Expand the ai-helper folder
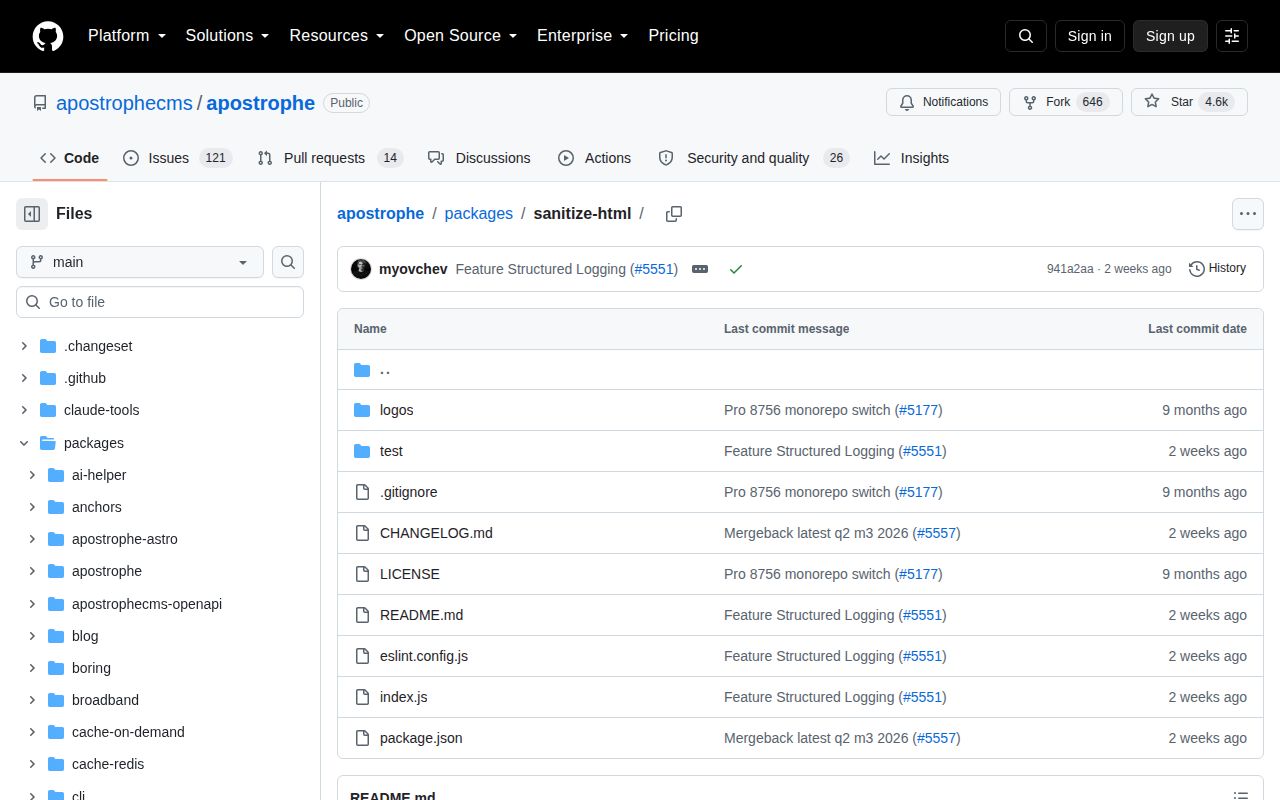 (x=32, y=475)
